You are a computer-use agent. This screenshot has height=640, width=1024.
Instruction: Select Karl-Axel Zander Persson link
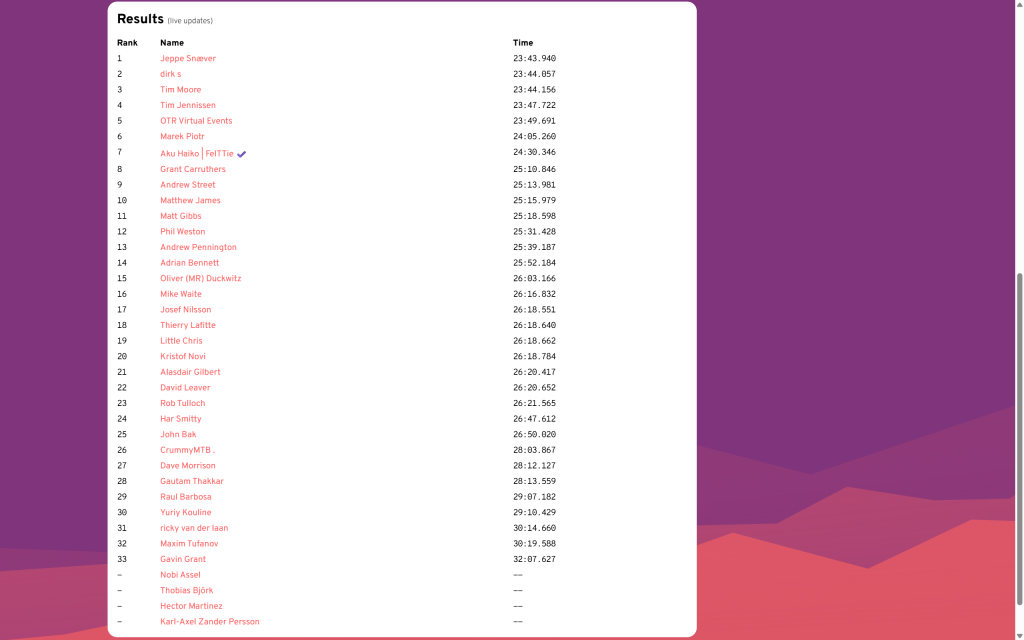coord(210,622)
